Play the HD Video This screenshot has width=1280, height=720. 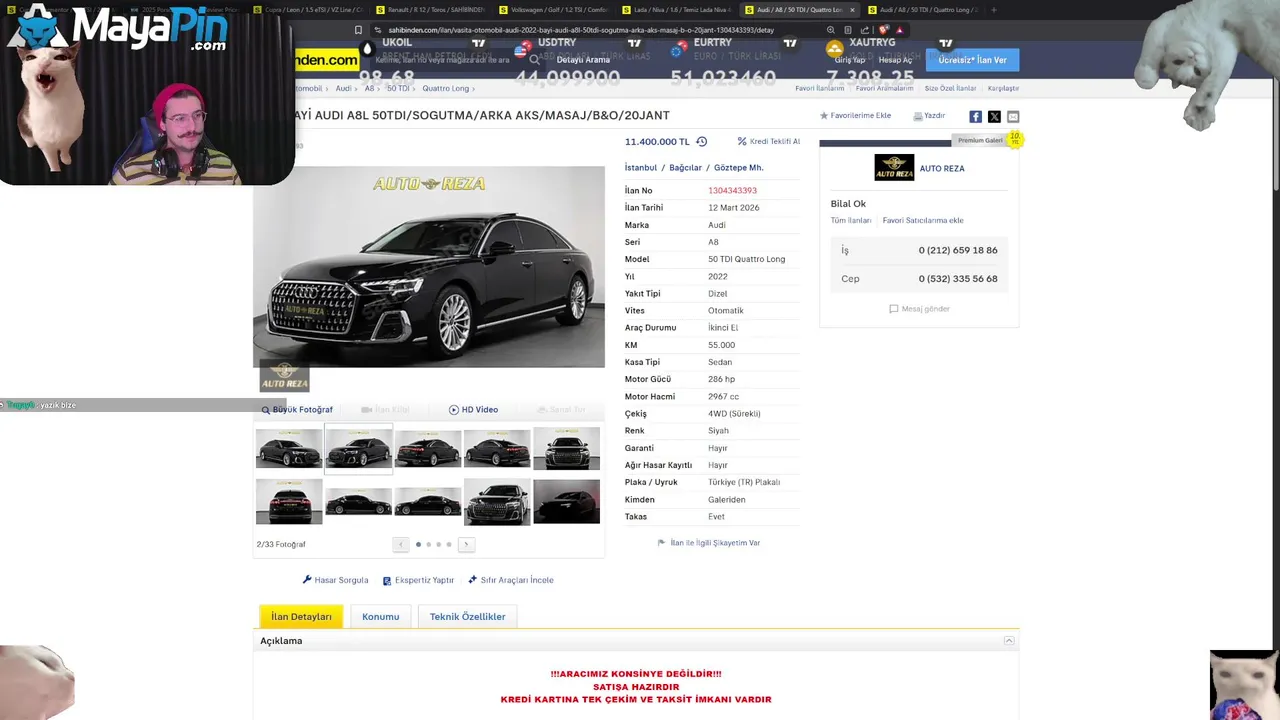[x=473, y=410]
